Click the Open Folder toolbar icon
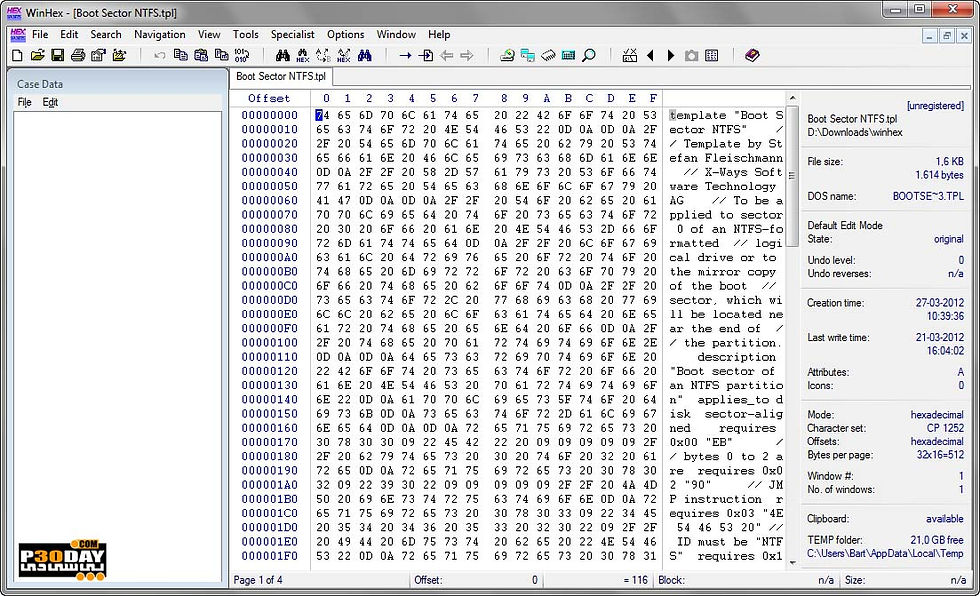980x596 pixels. pyautogui.click(x=119, y=56)
